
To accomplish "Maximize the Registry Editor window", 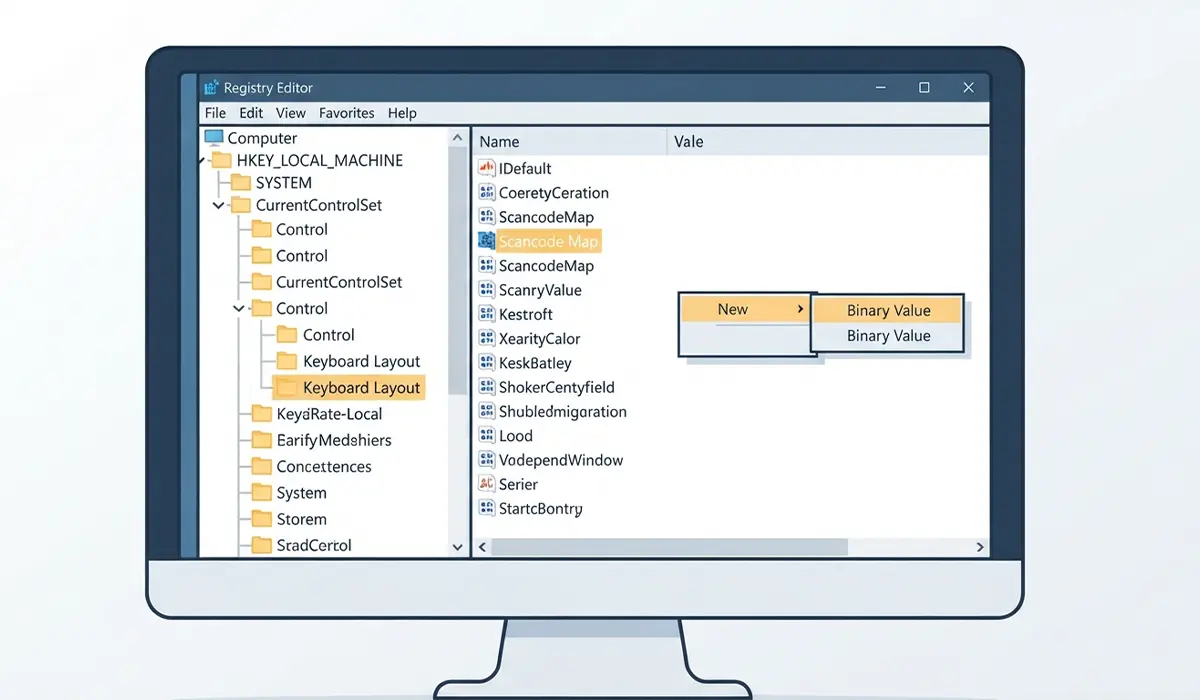I will pos(924,88).
